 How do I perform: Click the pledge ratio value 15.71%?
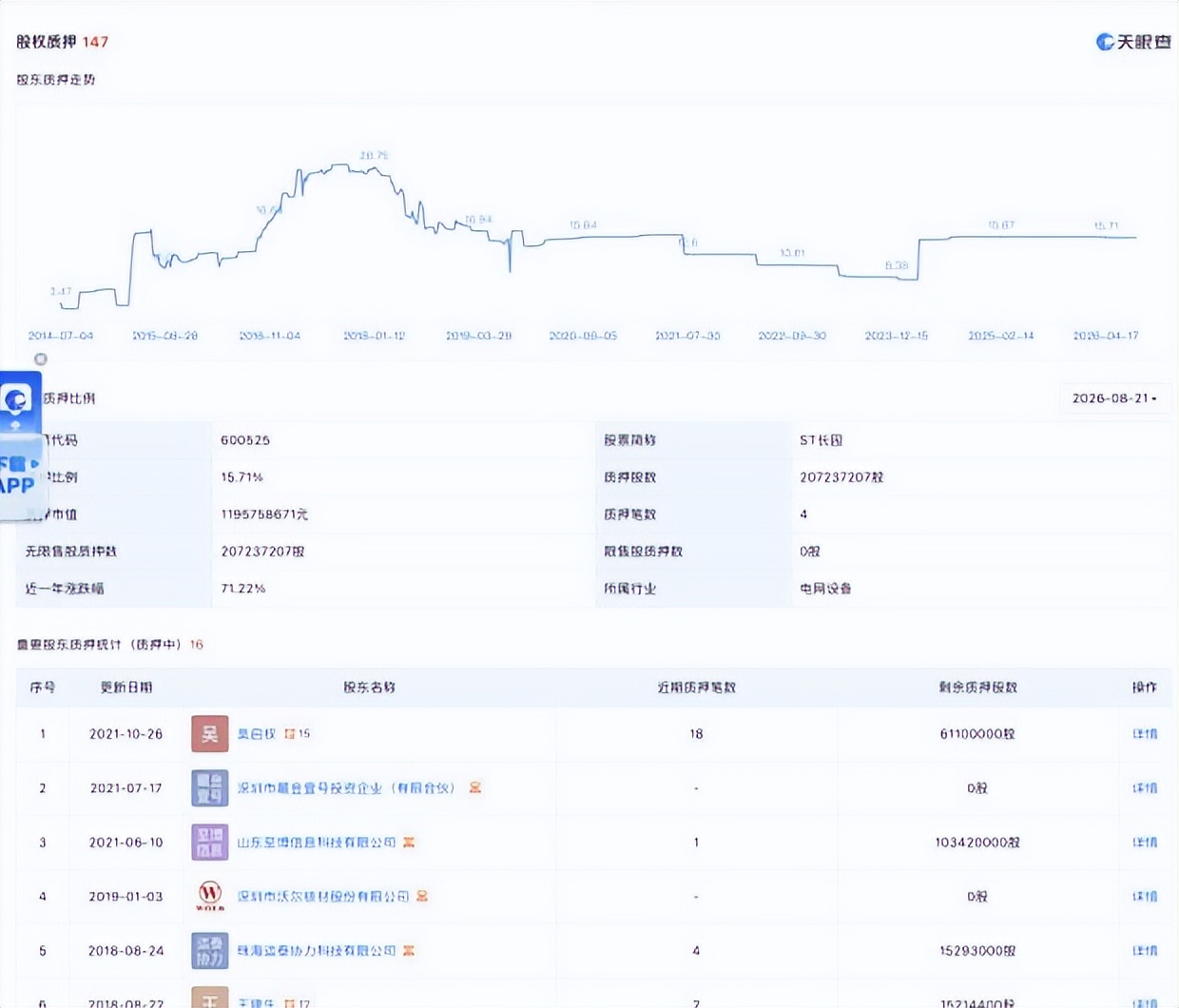242,477
